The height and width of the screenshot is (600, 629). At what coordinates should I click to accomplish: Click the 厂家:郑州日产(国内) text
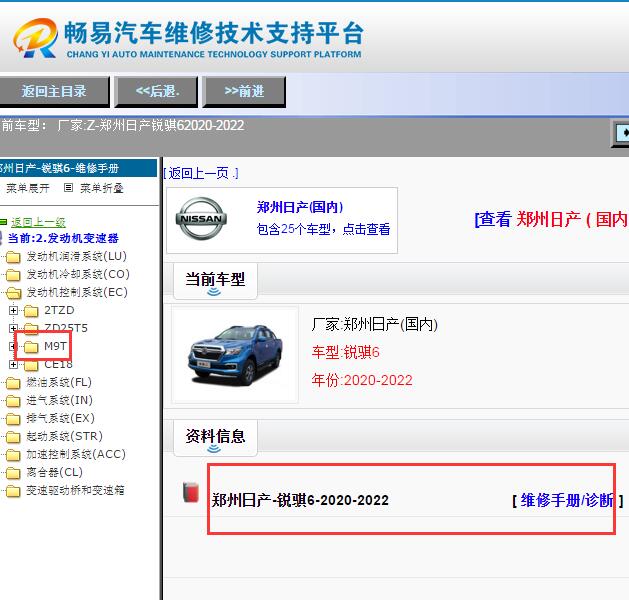[x=375, y=324]
